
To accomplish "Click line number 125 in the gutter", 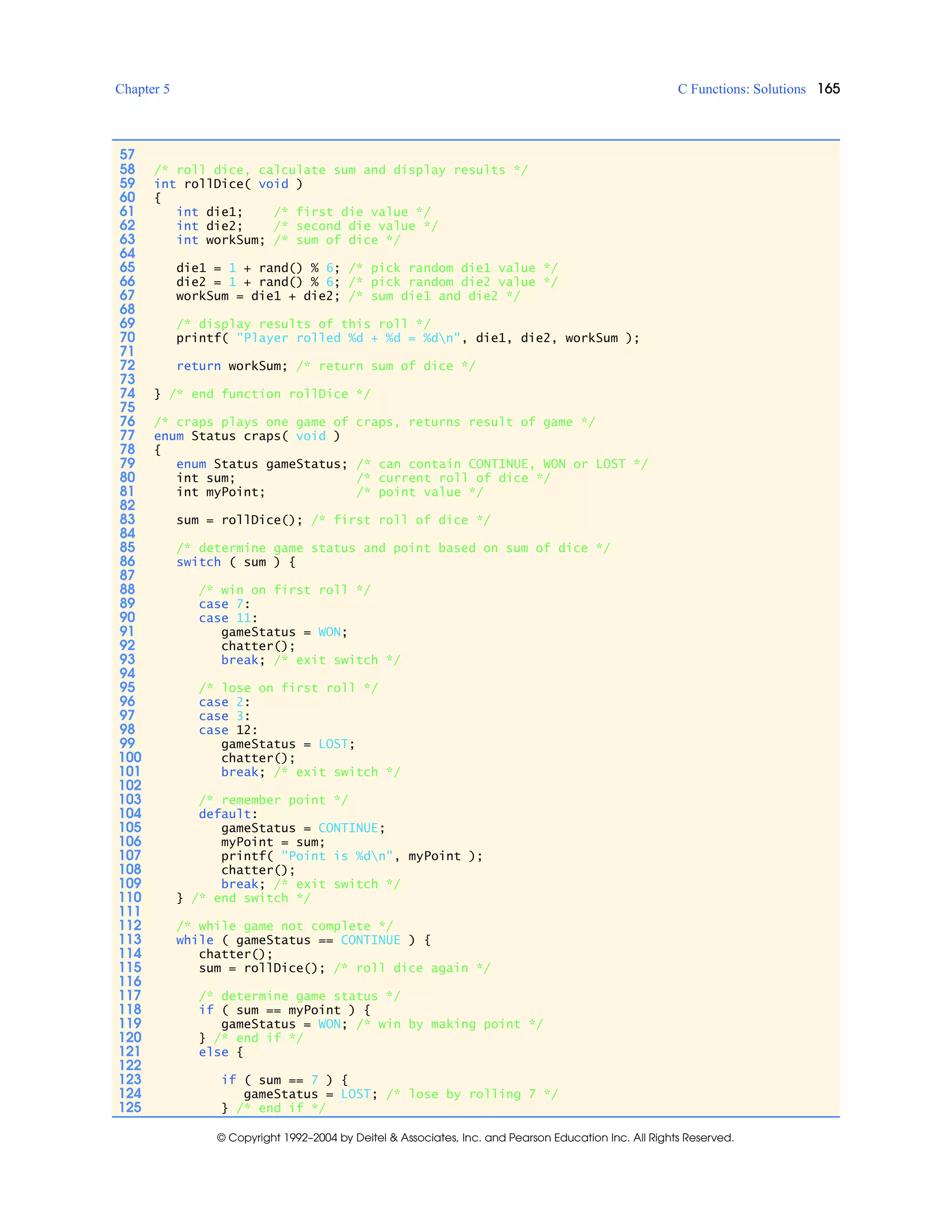I will click(x=130, y=1107).
